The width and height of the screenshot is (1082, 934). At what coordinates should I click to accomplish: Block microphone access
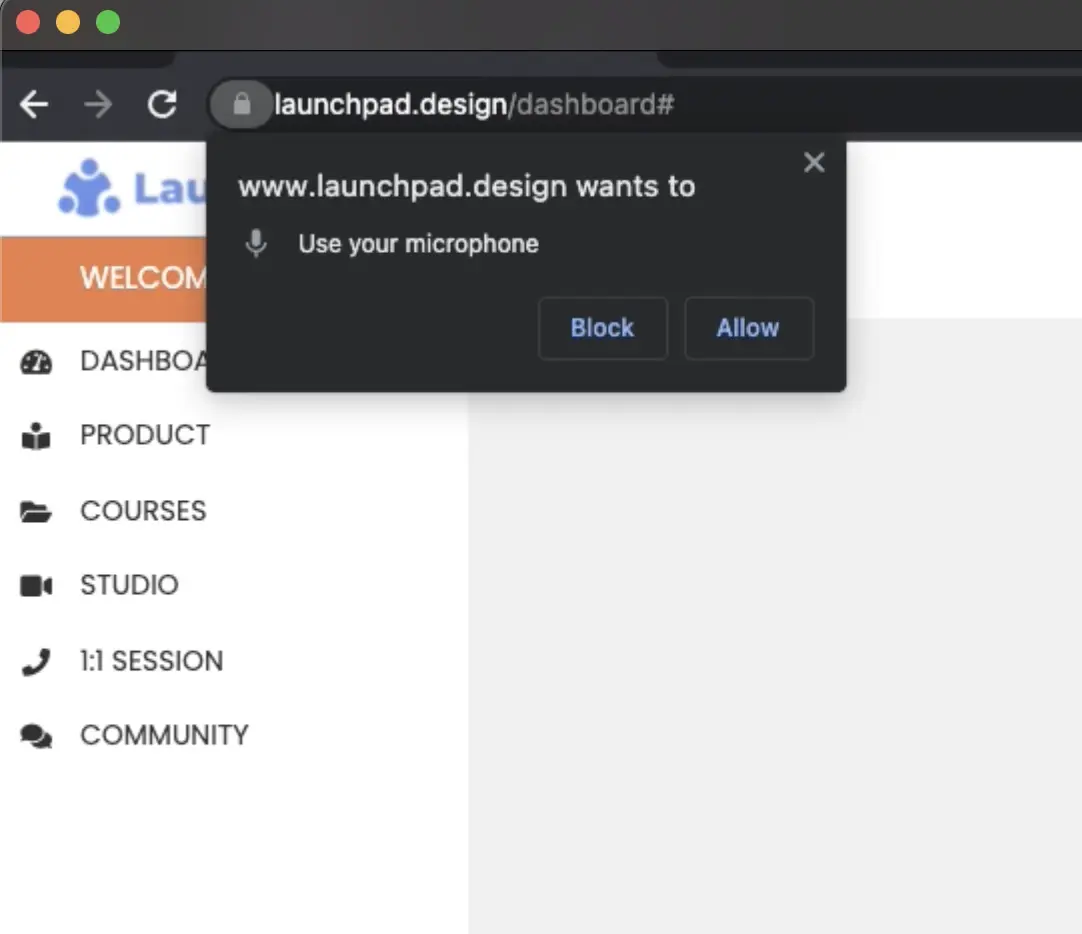tap(602, 328)
